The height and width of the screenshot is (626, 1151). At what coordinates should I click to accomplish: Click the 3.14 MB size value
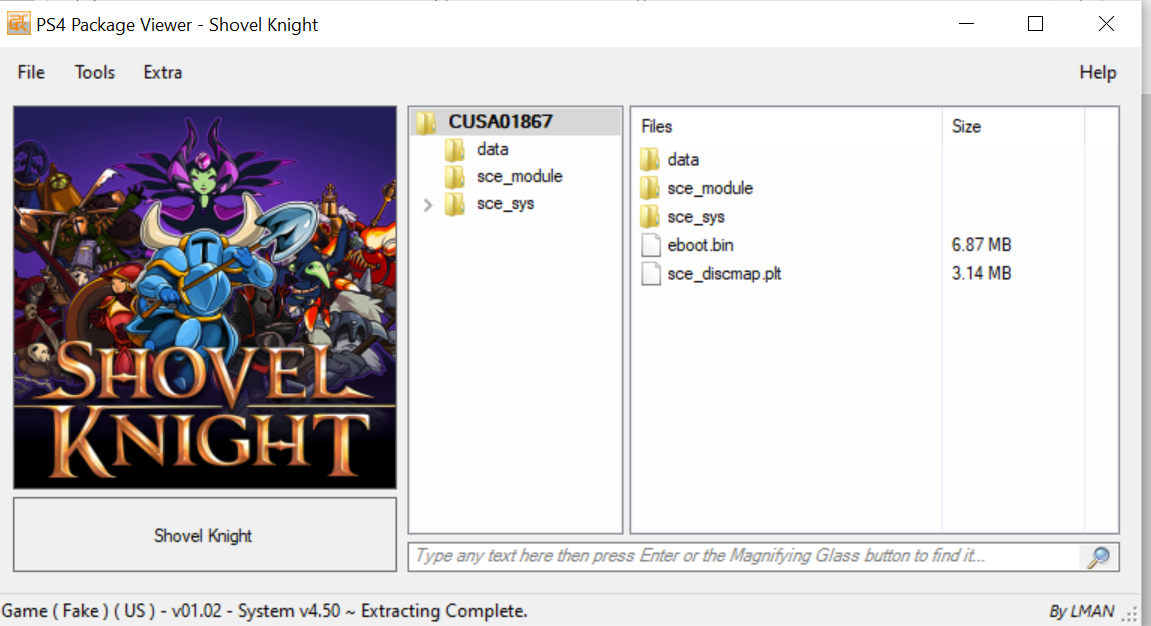[x=981, y=273]
